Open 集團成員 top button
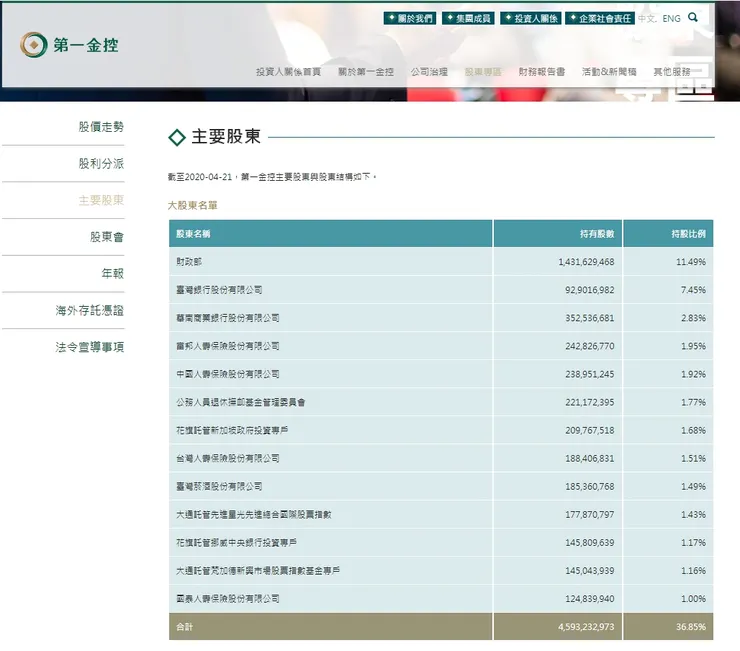The height and width of the screenshot is (651, 740). pyautogui.click(x=468, y=18)
